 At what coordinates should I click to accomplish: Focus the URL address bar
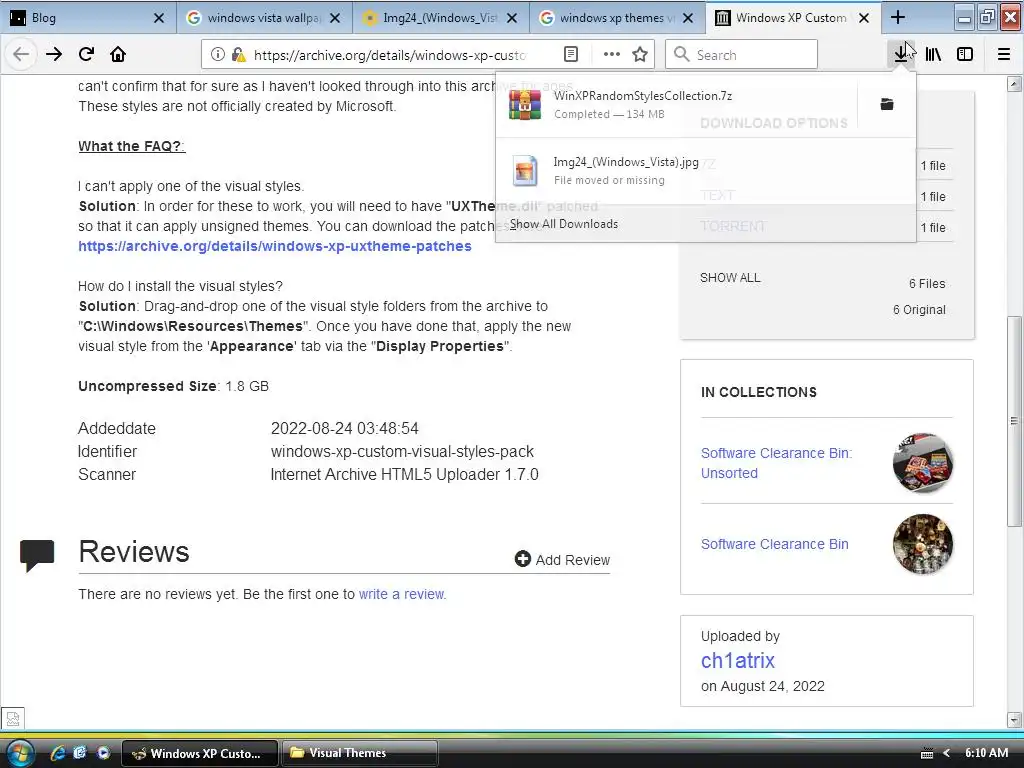point(390,55)
